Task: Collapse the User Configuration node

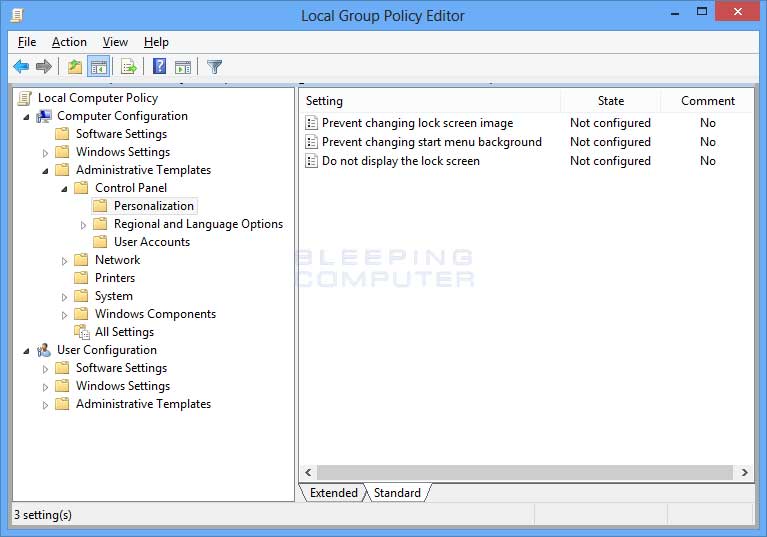Action: (26, 351)
